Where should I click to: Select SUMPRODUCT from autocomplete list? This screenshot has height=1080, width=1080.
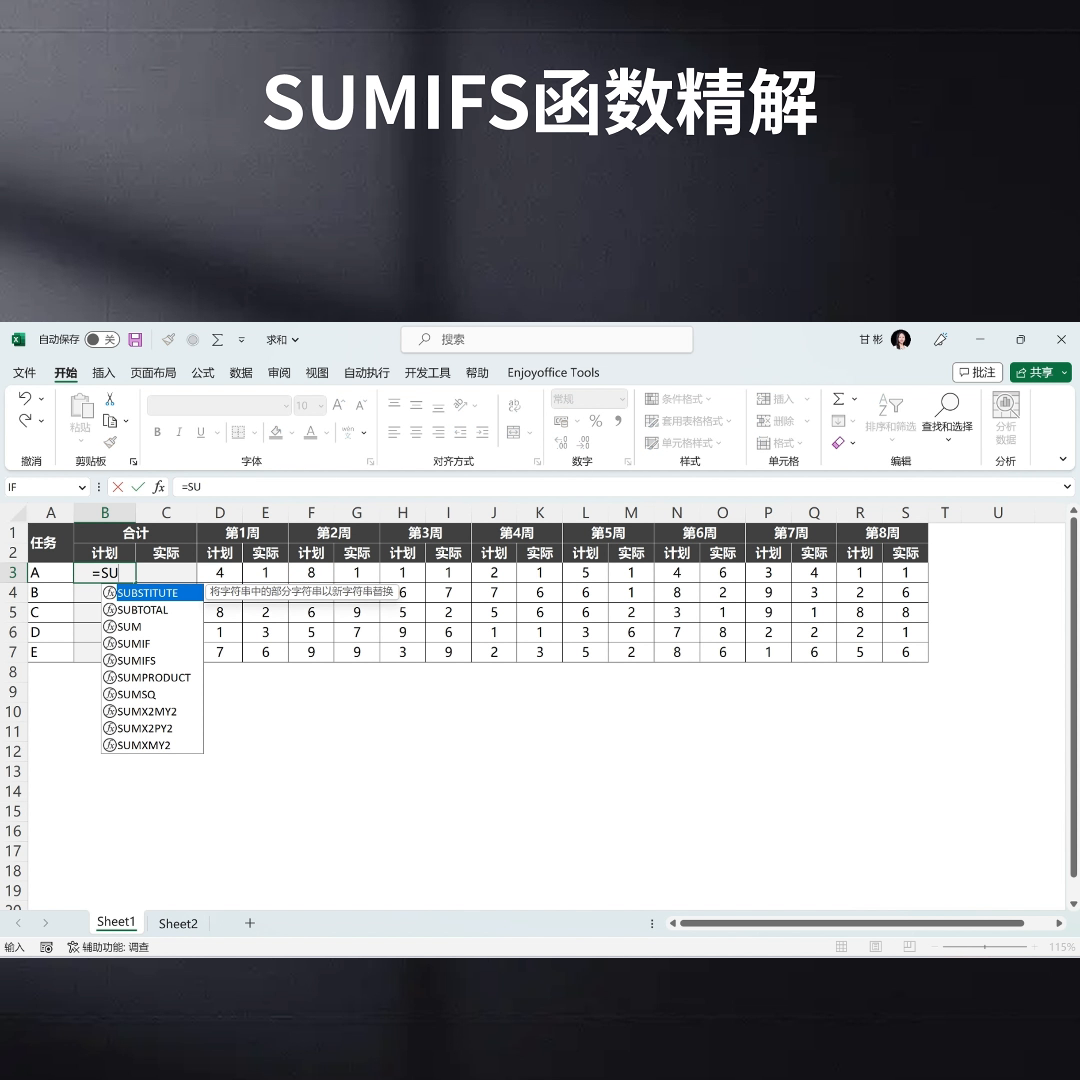click(152, 678)
